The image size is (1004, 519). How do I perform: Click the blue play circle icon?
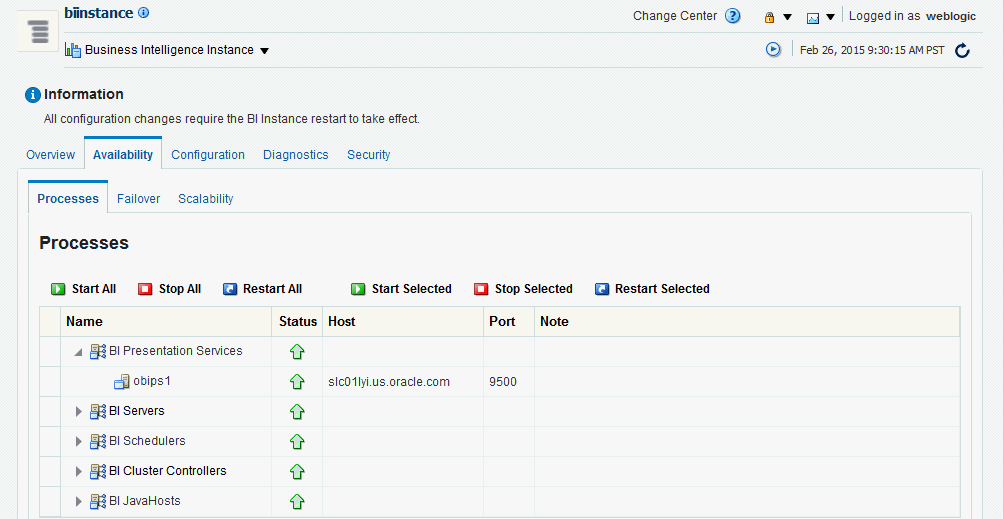[x=773, y=49]
